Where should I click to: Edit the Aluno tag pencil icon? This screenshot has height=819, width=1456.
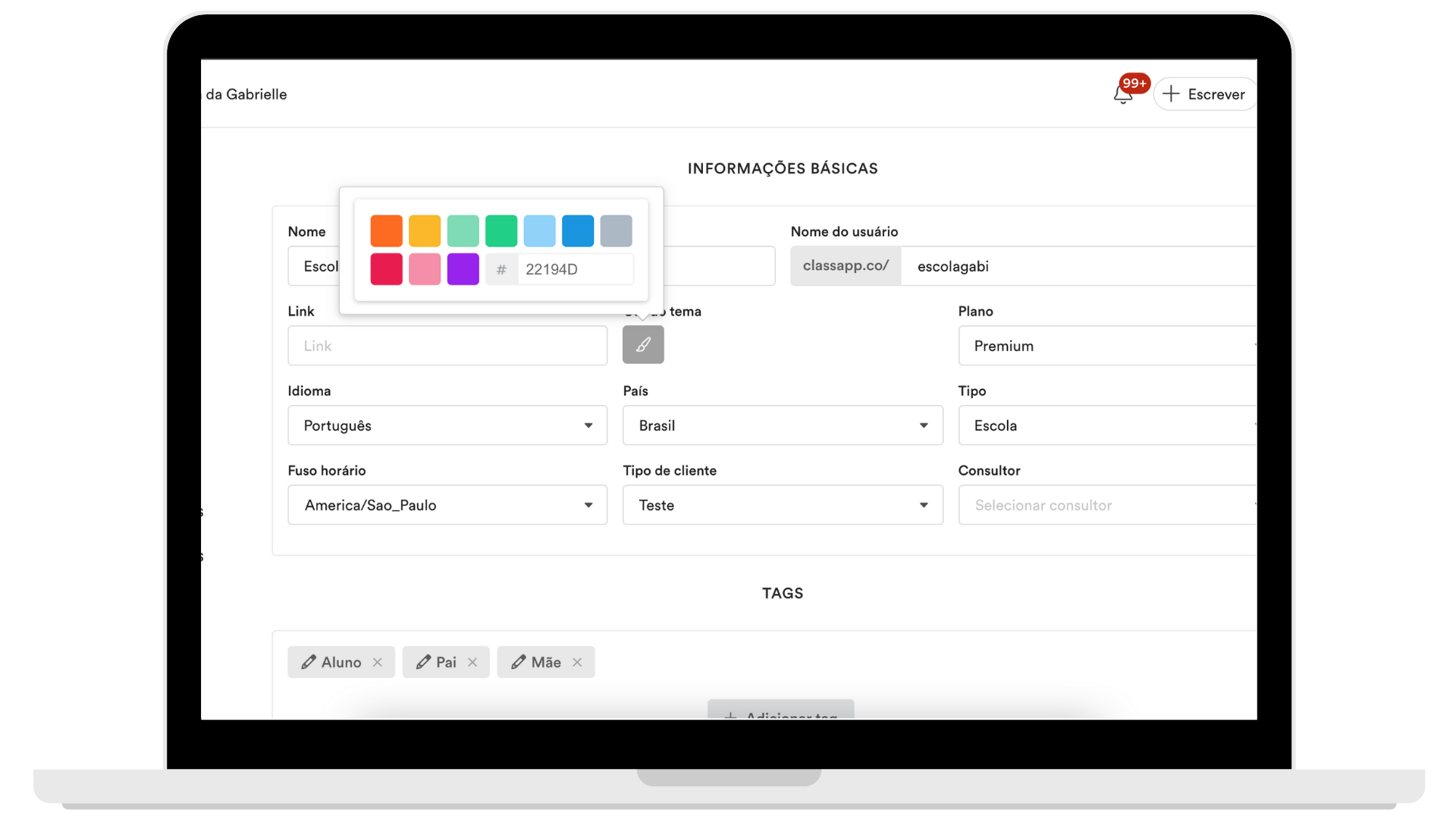click(309, 662)
